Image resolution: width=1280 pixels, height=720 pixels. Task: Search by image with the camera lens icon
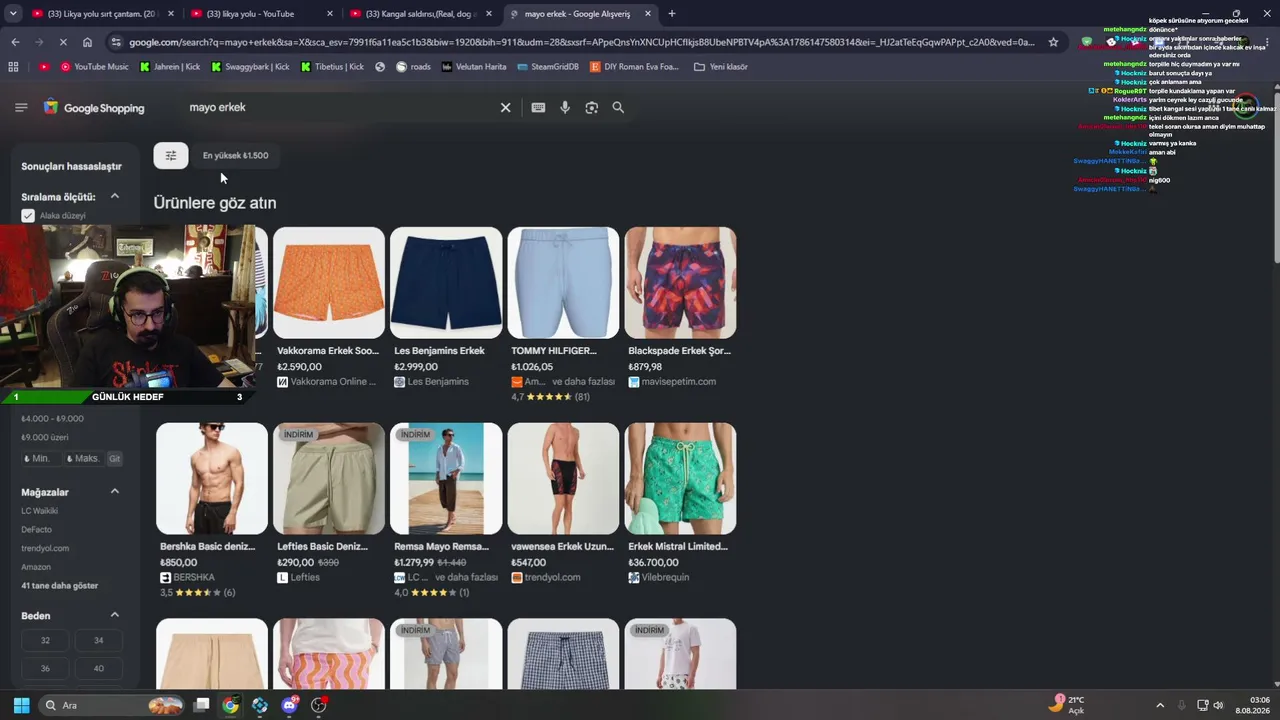pos(592,107)
